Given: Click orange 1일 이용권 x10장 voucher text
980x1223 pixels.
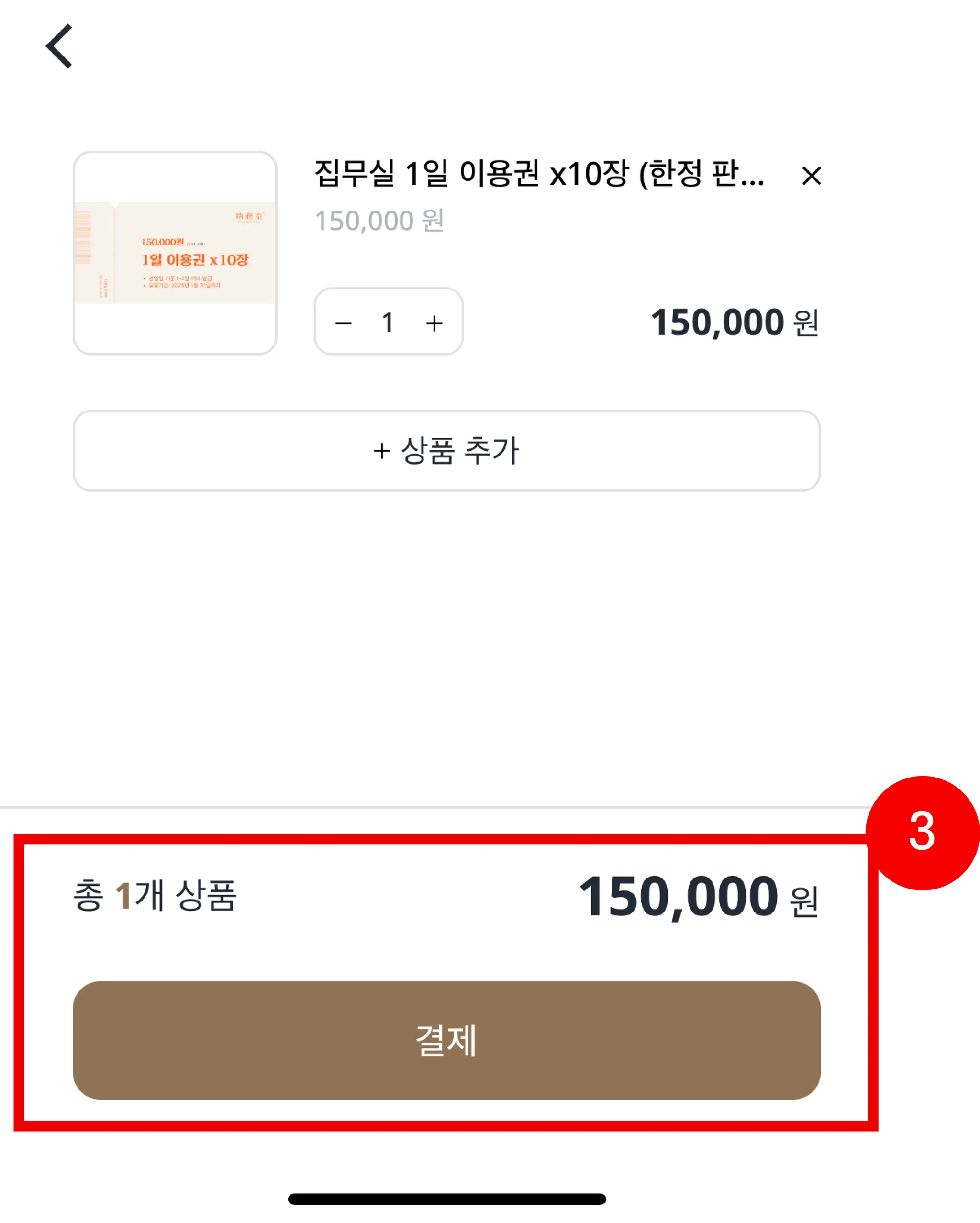Looking at the screenshot, I should [195, 260].
